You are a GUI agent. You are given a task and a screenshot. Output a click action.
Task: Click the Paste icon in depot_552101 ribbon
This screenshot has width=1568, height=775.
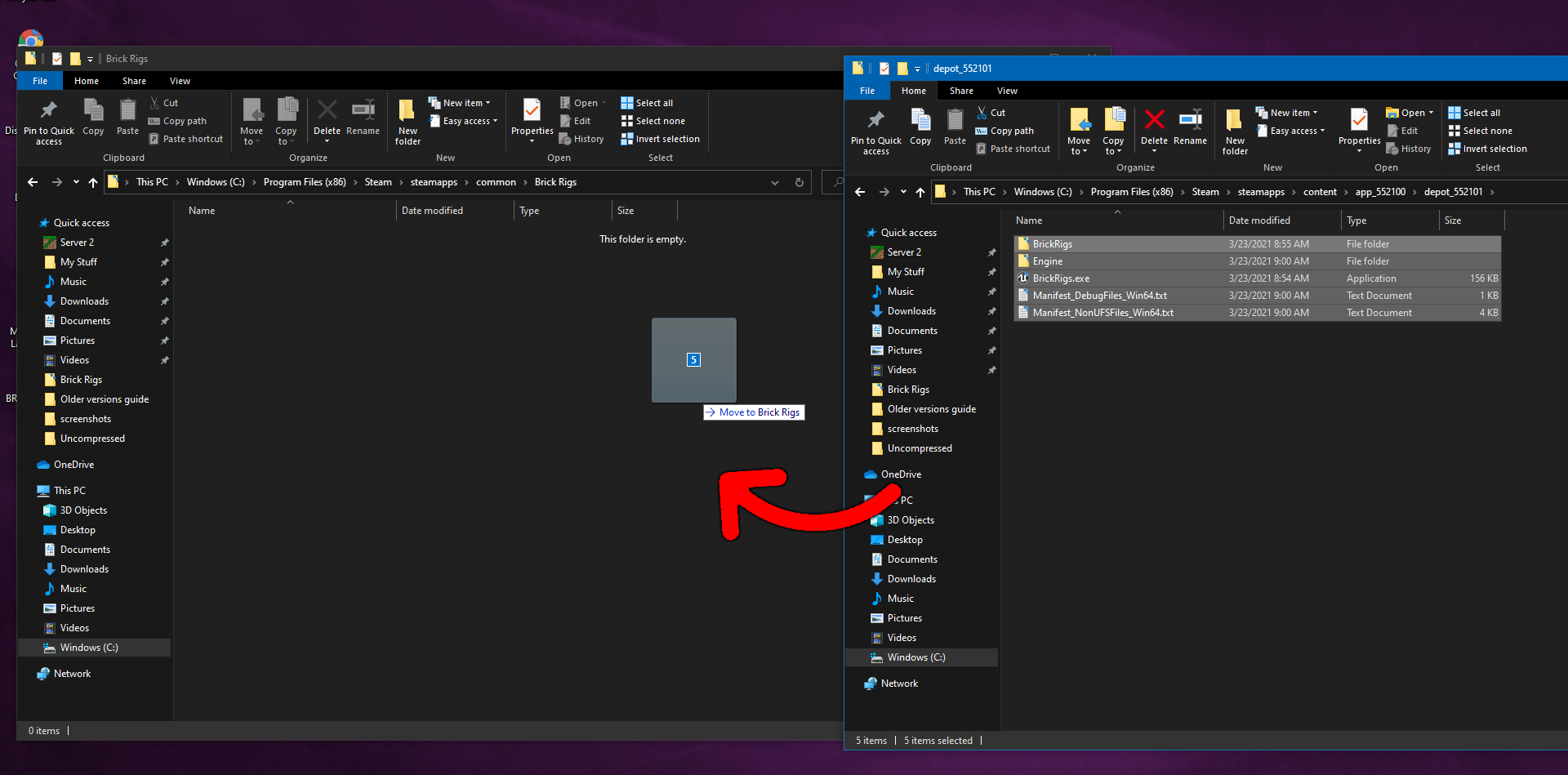[955, 121]
